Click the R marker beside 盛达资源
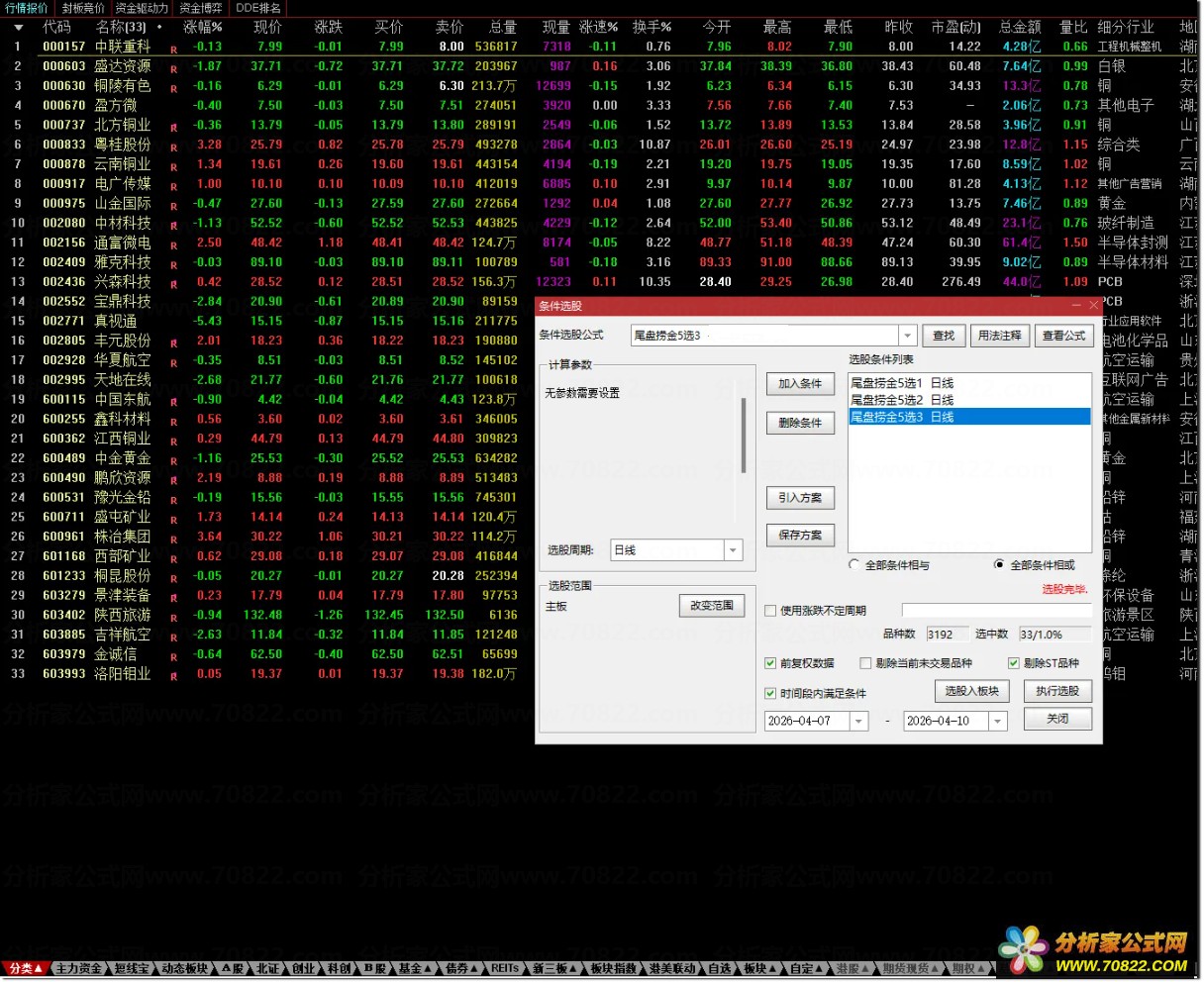This screenshot has width=1204, height=982. tap(174, 67)
